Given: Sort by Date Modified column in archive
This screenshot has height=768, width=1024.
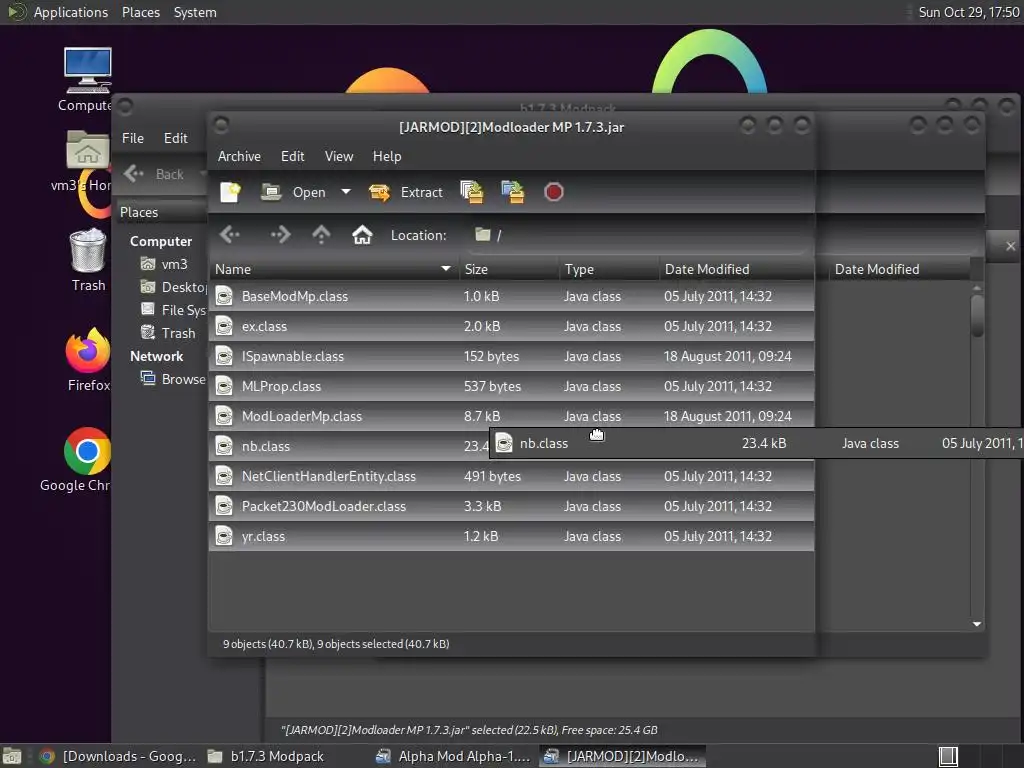Looking at the screenshot, I should click(737, 269).
